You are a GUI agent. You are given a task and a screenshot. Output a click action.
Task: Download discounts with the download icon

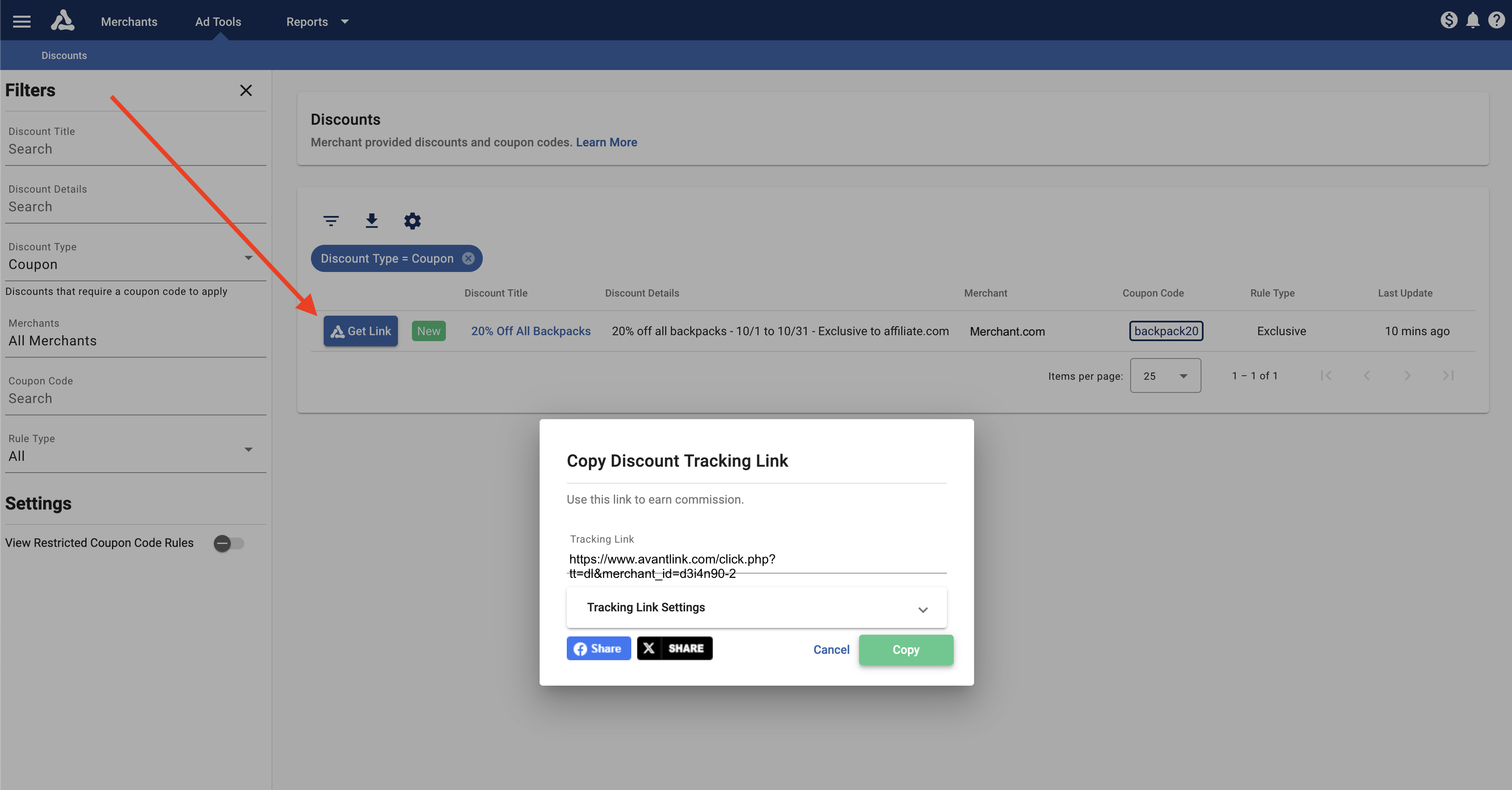click(x=372, y=221)
